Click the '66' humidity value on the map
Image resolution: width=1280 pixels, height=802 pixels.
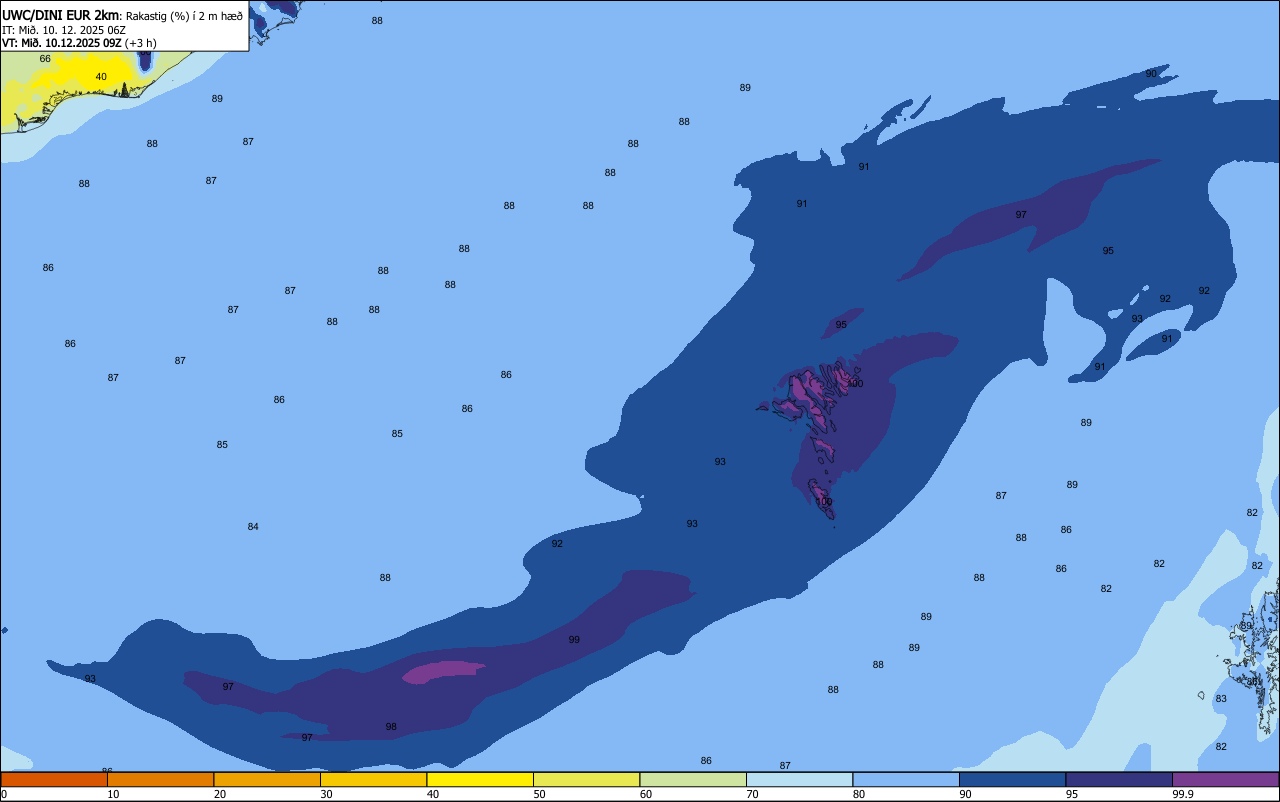45,59
